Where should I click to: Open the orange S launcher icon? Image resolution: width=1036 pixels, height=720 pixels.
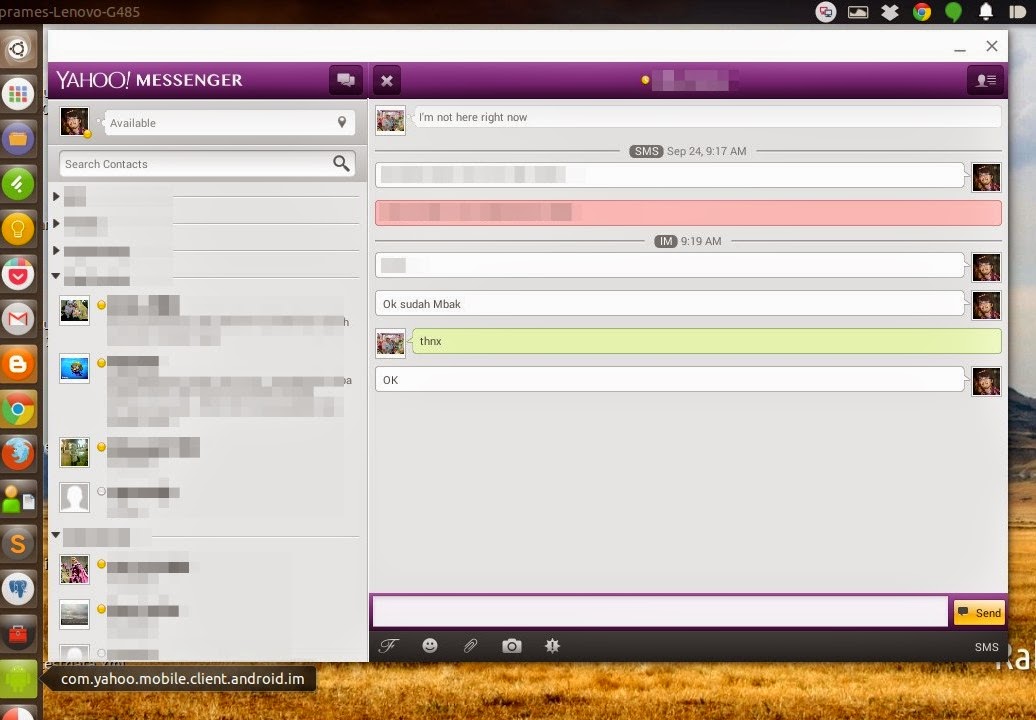[x=18, y=544]
